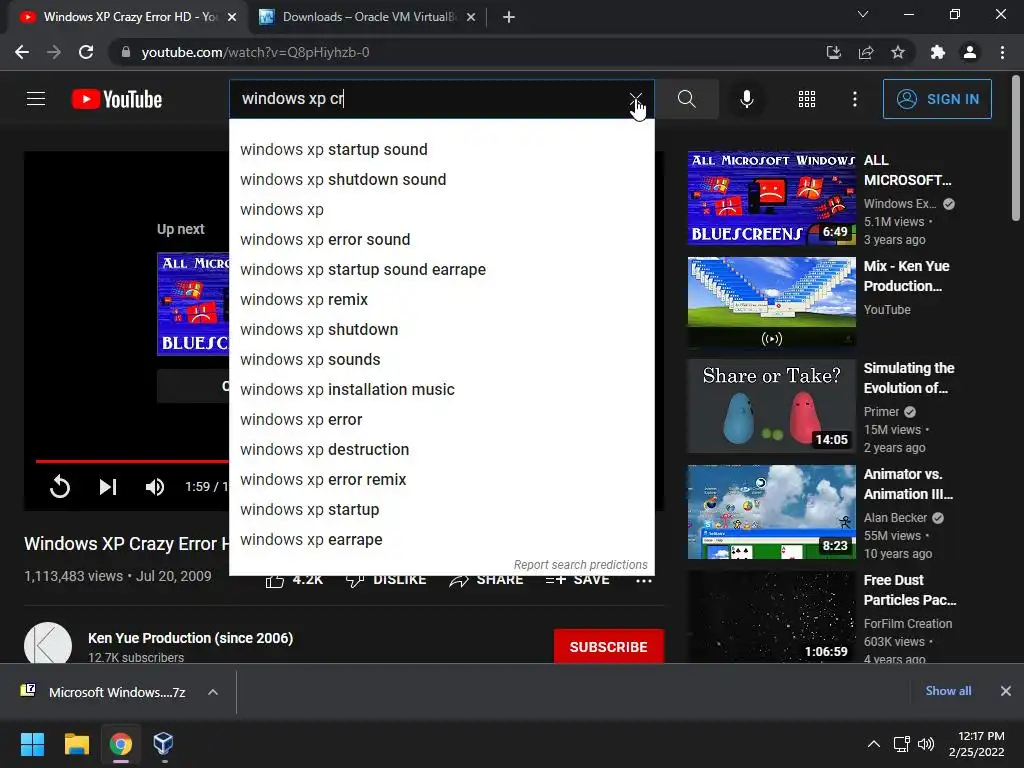The image size is (1024, 768).
Task: Mute the video volume
Action: pos(155,487)
